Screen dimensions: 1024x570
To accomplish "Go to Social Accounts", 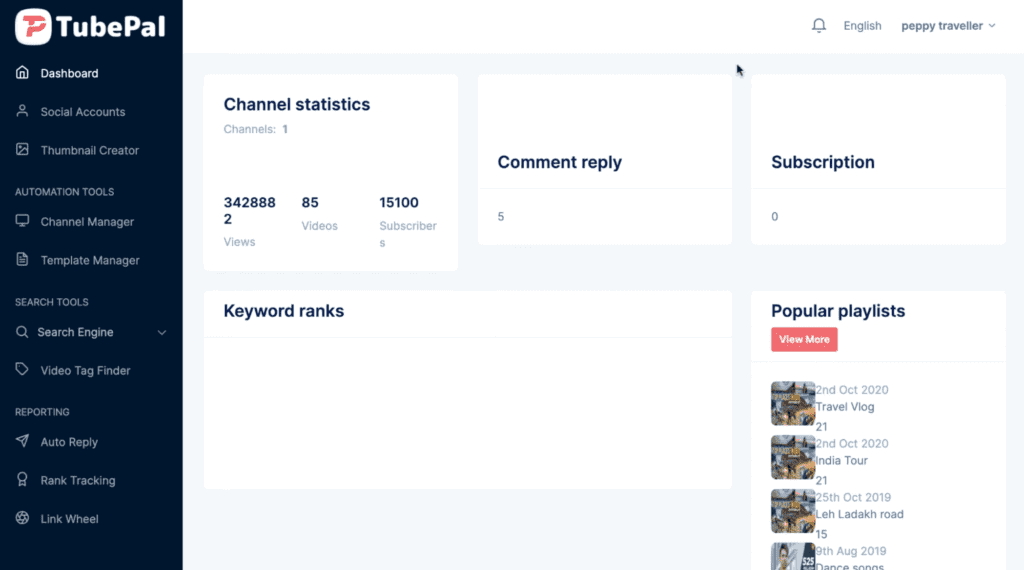I will [82, 112].
